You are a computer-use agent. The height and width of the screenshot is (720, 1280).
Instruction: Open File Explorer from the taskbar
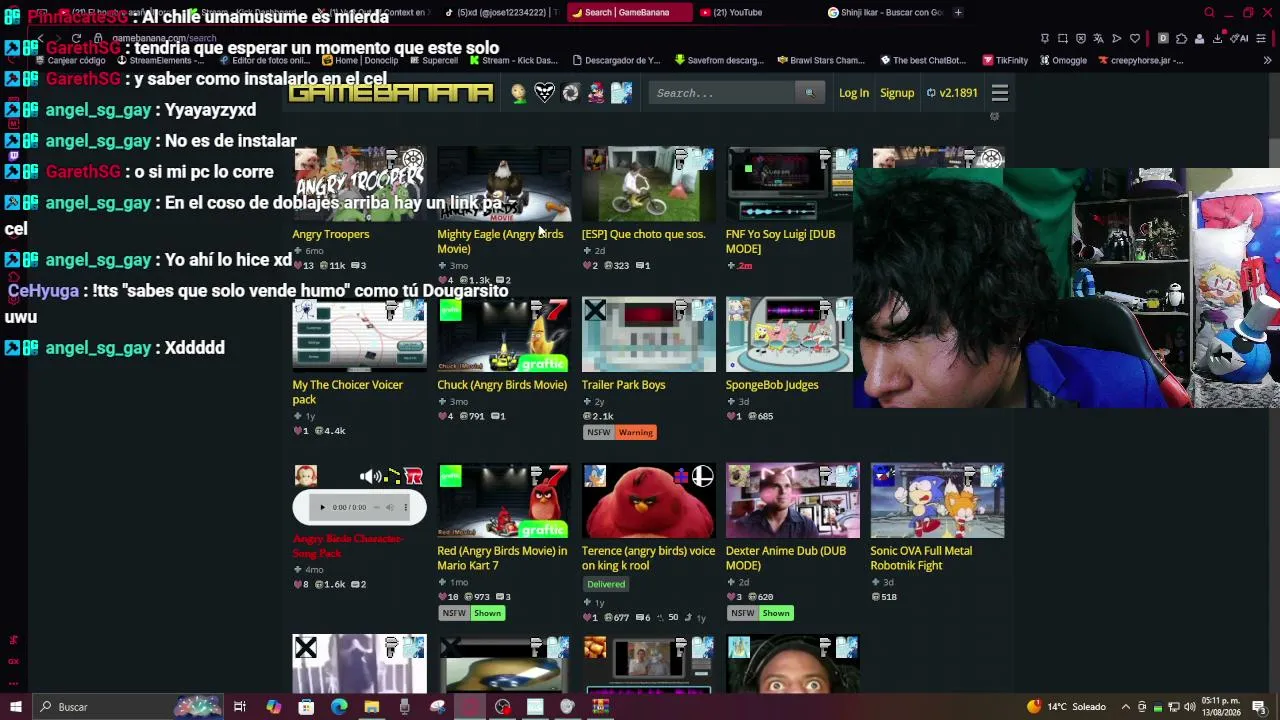[x=372, y=707]
